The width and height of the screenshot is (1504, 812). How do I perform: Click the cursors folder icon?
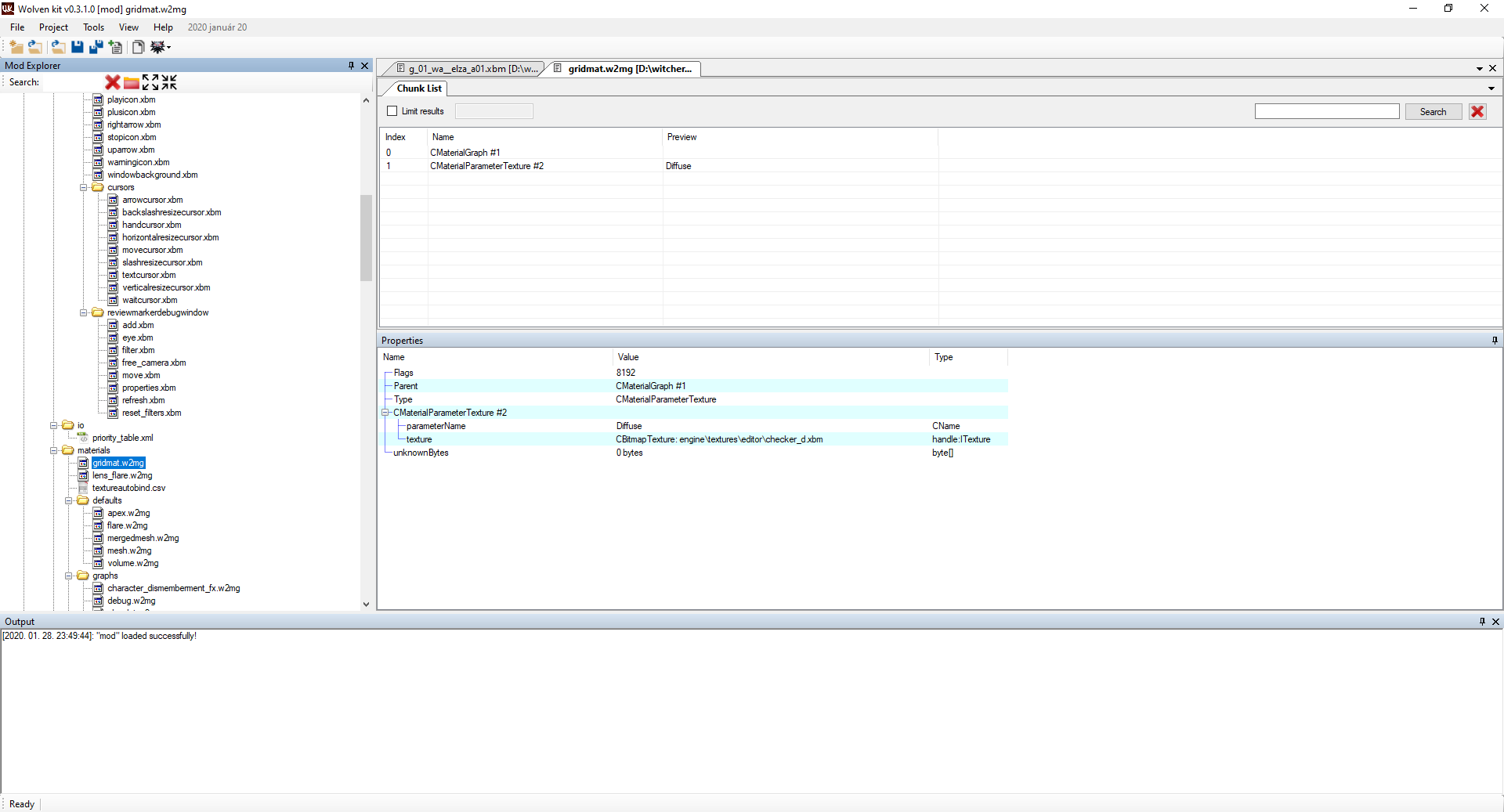point(98,188)
